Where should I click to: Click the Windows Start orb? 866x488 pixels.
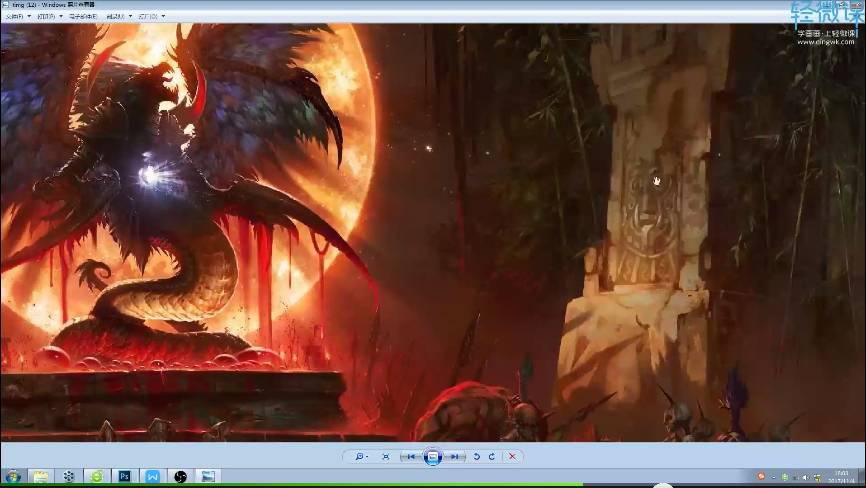(x=12, y=476)
